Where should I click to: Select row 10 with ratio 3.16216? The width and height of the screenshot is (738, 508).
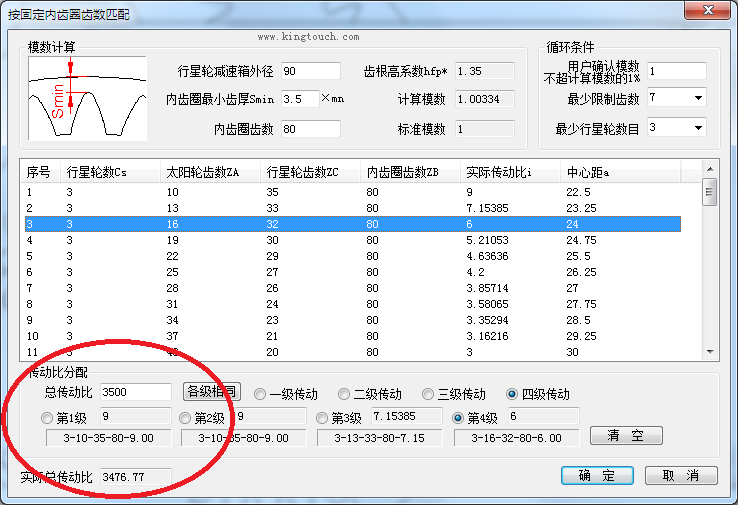tap(353, 336)
